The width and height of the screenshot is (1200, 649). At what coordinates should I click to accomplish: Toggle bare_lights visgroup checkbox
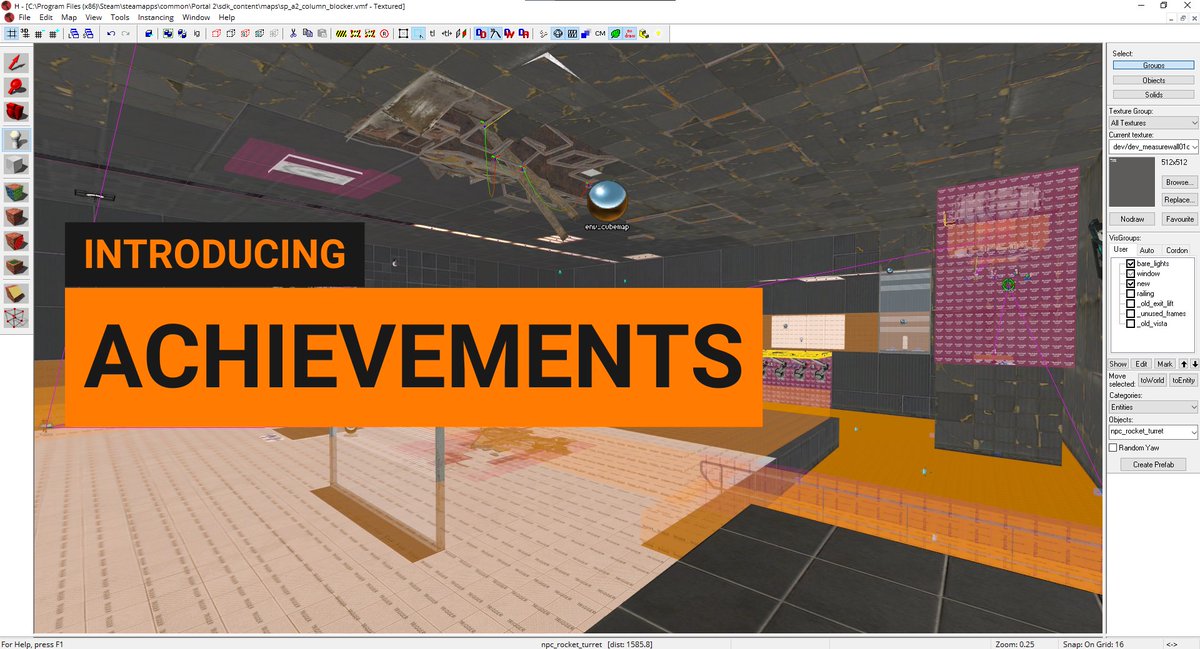(x=1131, y=263)
